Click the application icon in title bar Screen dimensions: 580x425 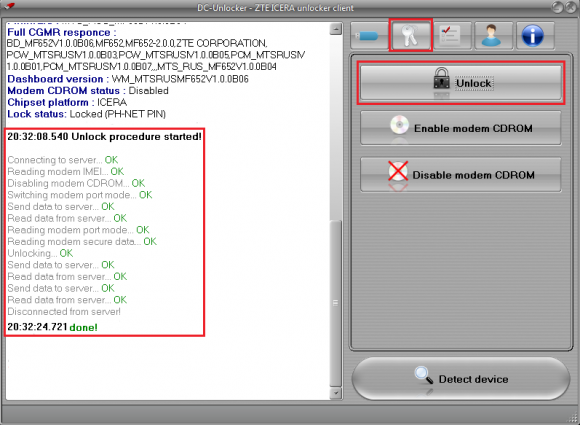click(10, 6)
